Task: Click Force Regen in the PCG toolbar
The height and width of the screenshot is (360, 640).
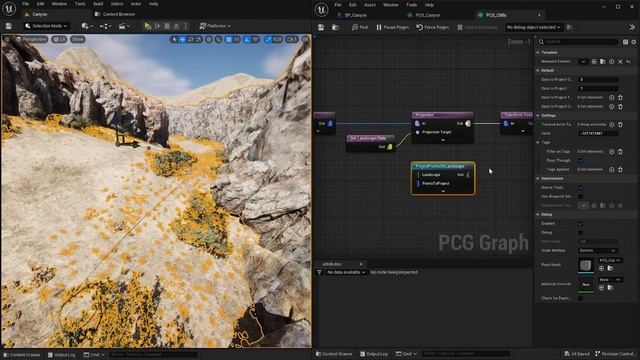Action: click(x=432, y=27)
